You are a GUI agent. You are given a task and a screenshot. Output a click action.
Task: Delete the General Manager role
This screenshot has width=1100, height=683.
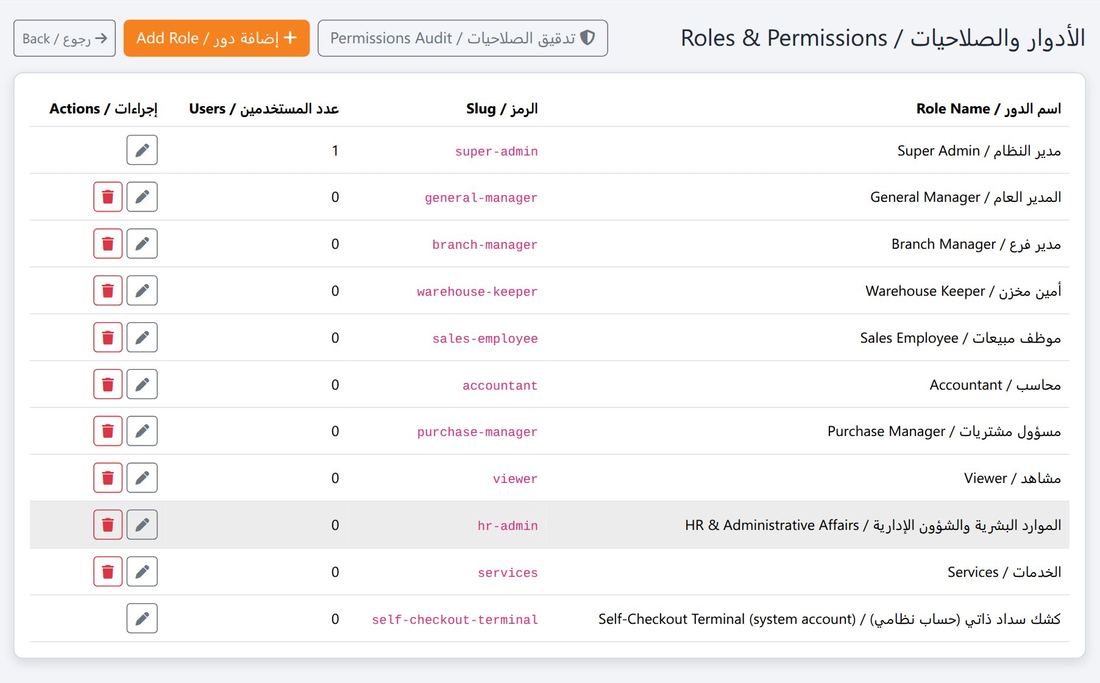pyautogui.click(x=108, y=197)
